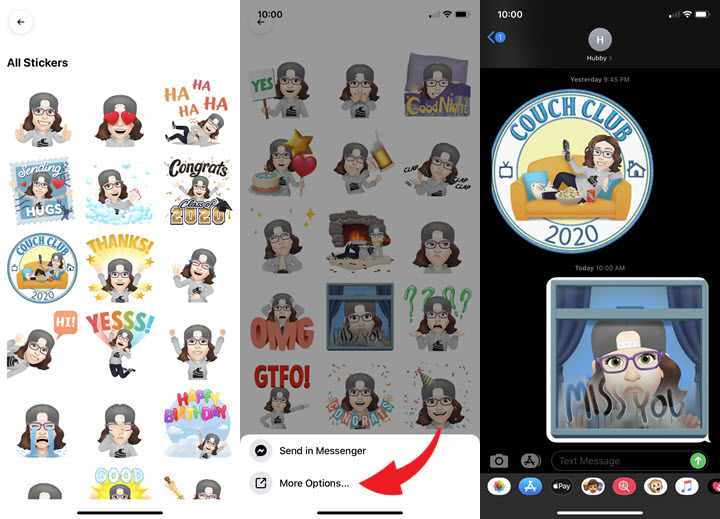Select the sparkles praying avatar sticker
This screenshot has height=519, width=720.
click(284, 241)
